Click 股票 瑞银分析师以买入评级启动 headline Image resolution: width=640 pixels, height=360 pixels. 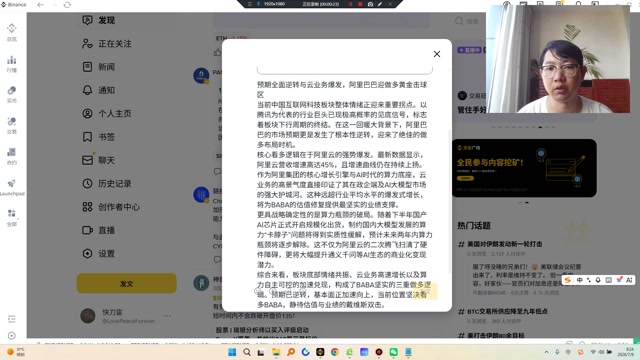click(x=262, y=330)
